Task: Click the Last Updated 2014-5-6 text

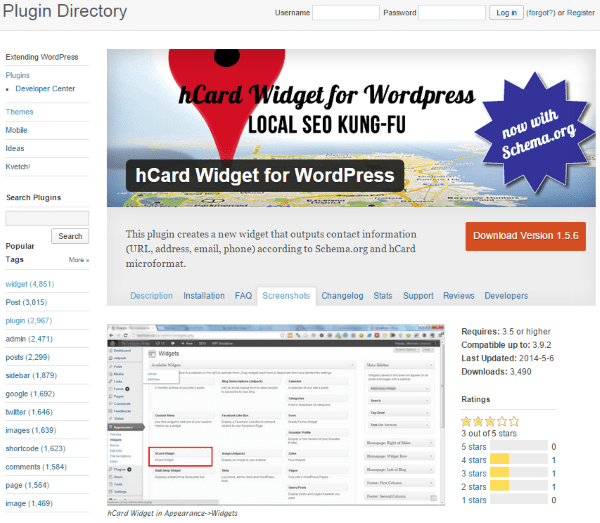Action: tap(507, 358)
